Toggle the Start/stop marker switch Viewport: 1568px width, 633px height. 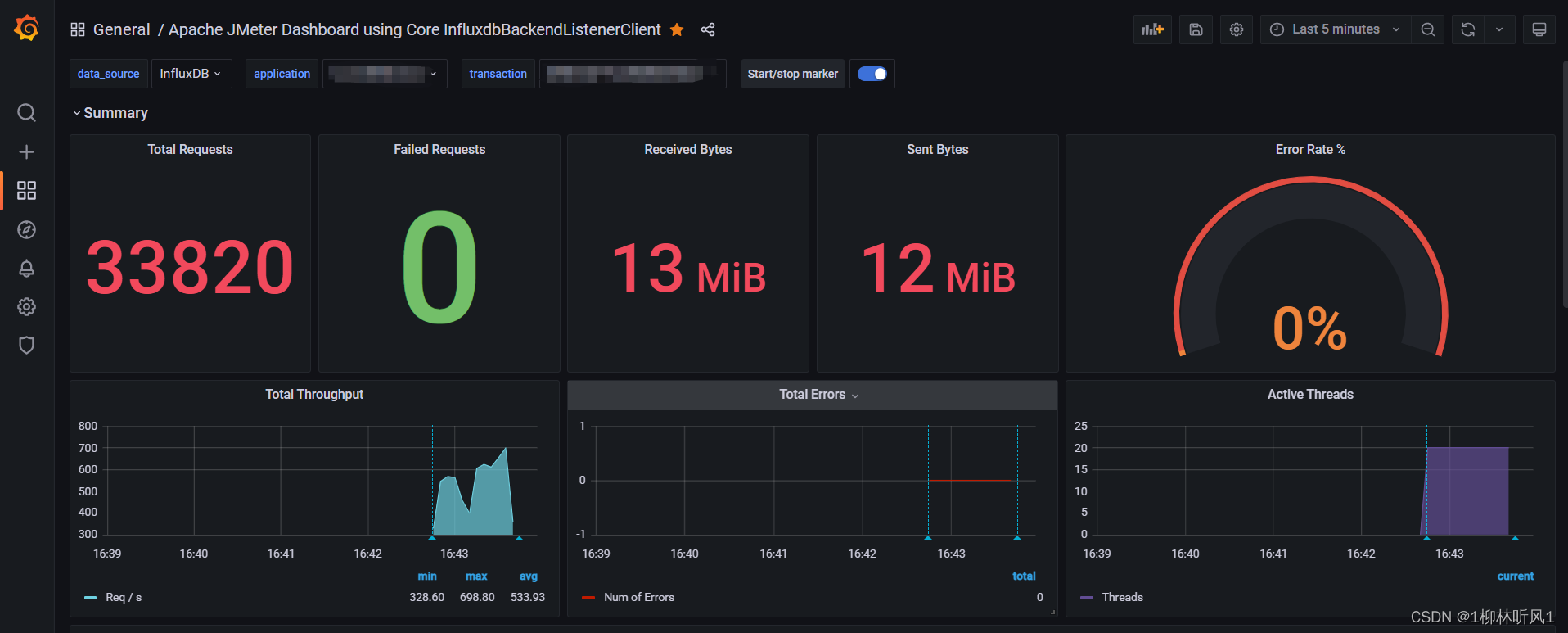click(872, 74)
